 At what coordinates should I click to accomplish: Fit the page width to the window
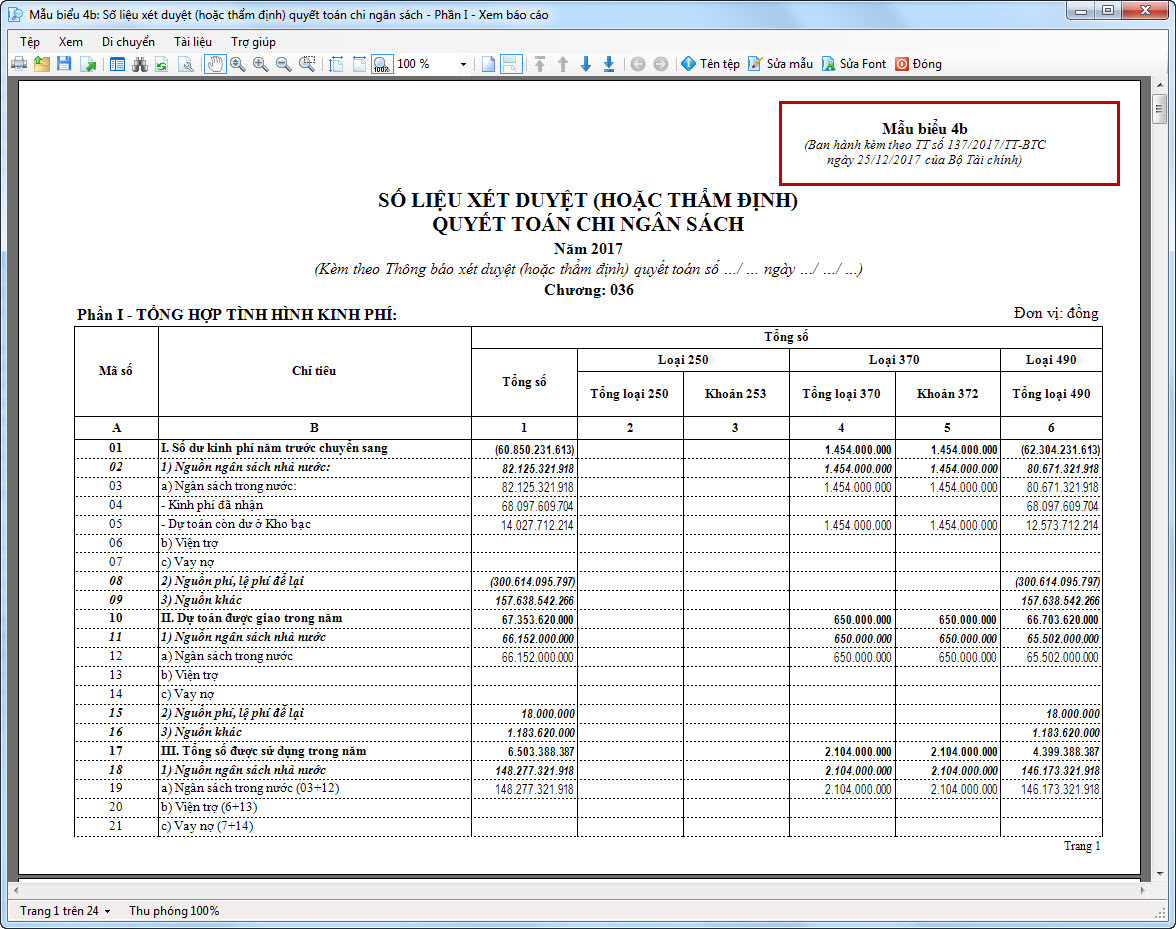click(359, 64)
